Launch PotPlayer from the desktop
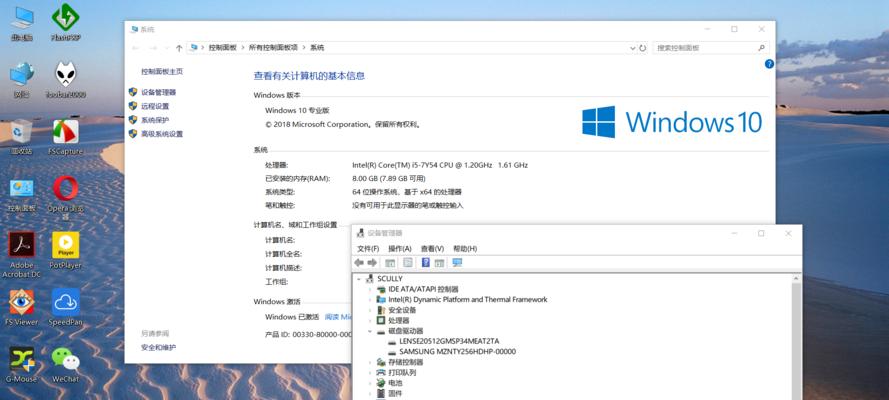The image size is (889, 400). 65,250
